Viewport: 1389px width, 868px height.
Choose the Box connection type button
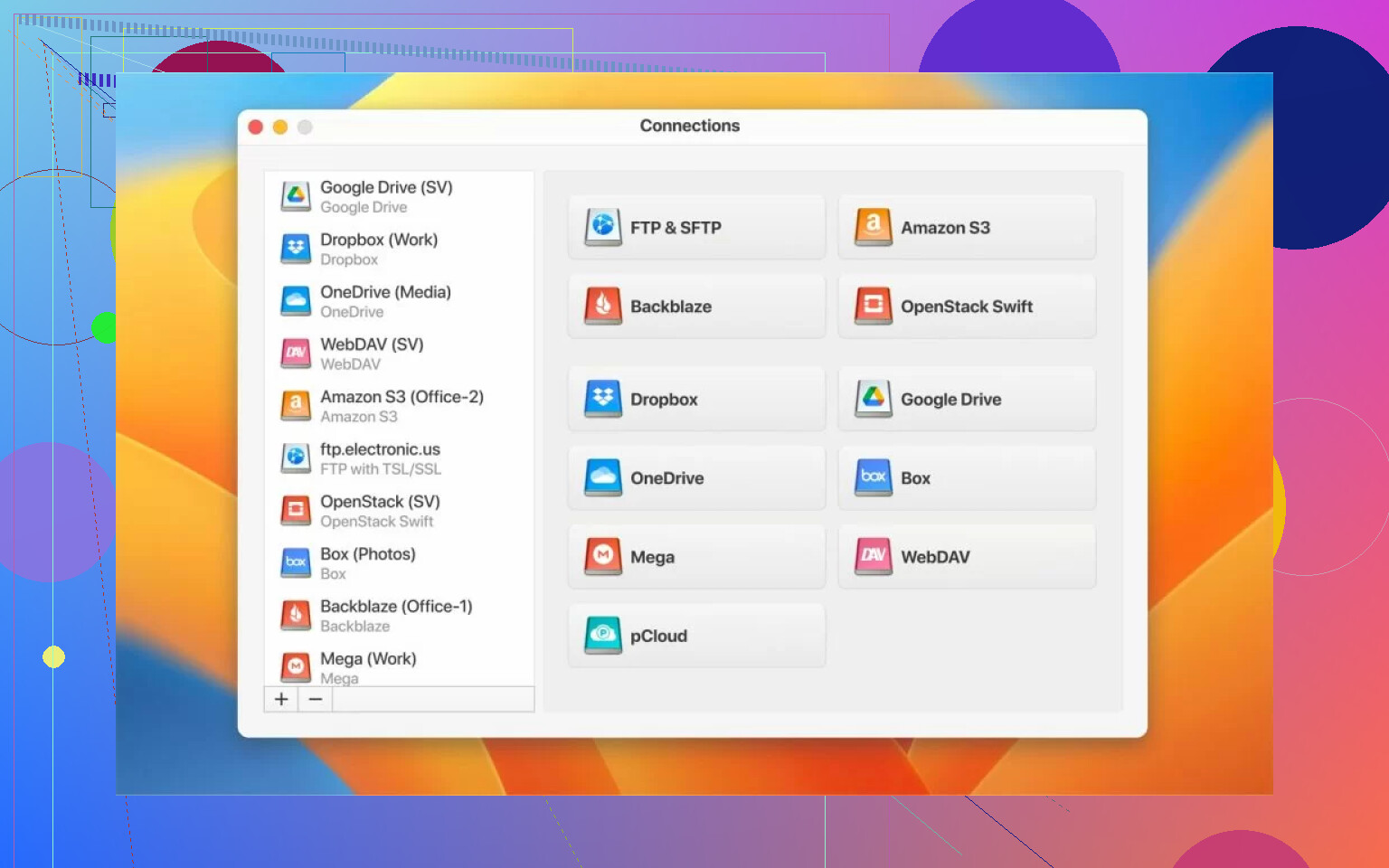click(967, 477)
